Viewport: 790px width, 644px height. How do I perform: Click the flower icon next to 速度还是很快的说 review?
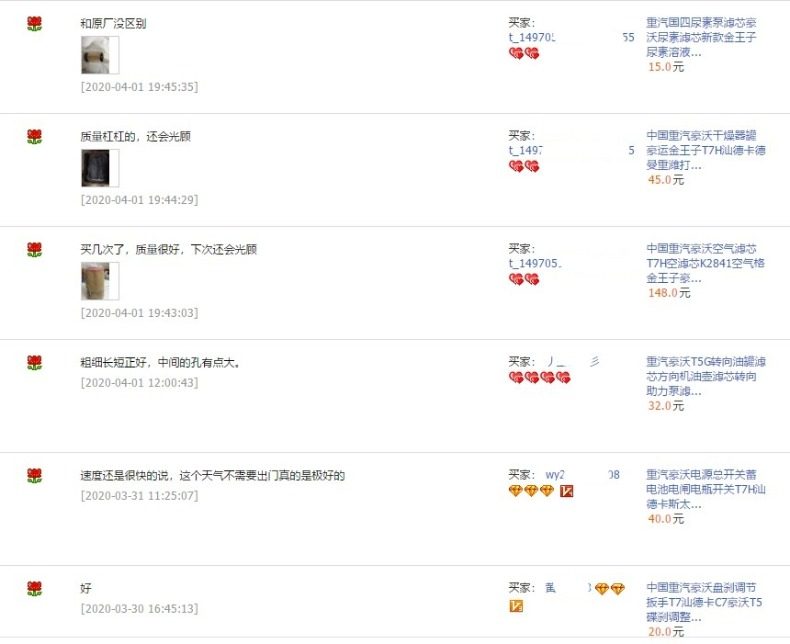pyautogui.click(x=34, y=475)
